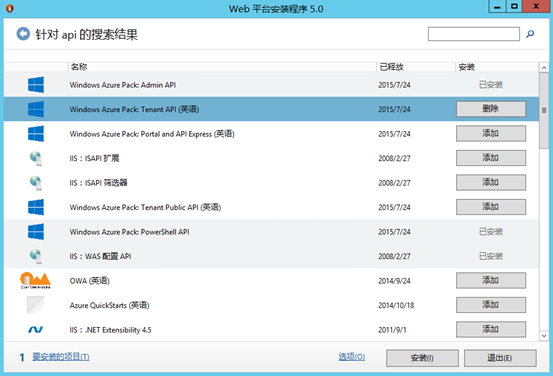Select Windows Azure Pack: PowerShell API text
This screenshot has width=553, height=376.
pyautogui.click(x=129, y=232)
